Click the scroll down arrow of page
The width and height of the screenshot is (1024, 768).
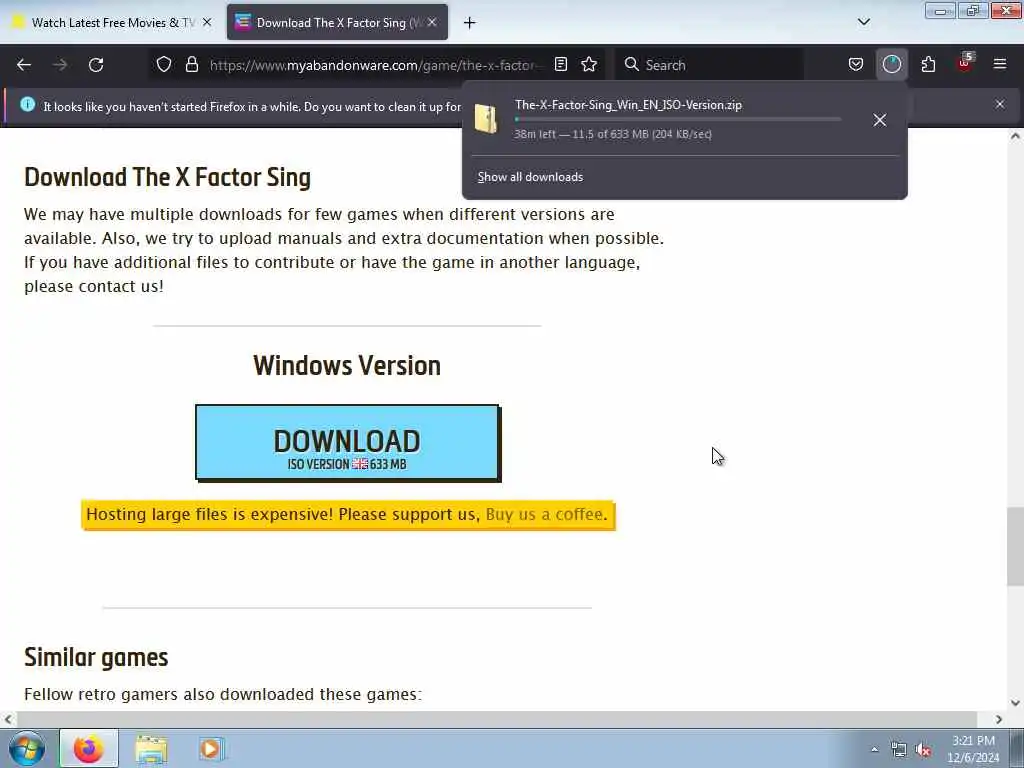[x=1015, y=703]
